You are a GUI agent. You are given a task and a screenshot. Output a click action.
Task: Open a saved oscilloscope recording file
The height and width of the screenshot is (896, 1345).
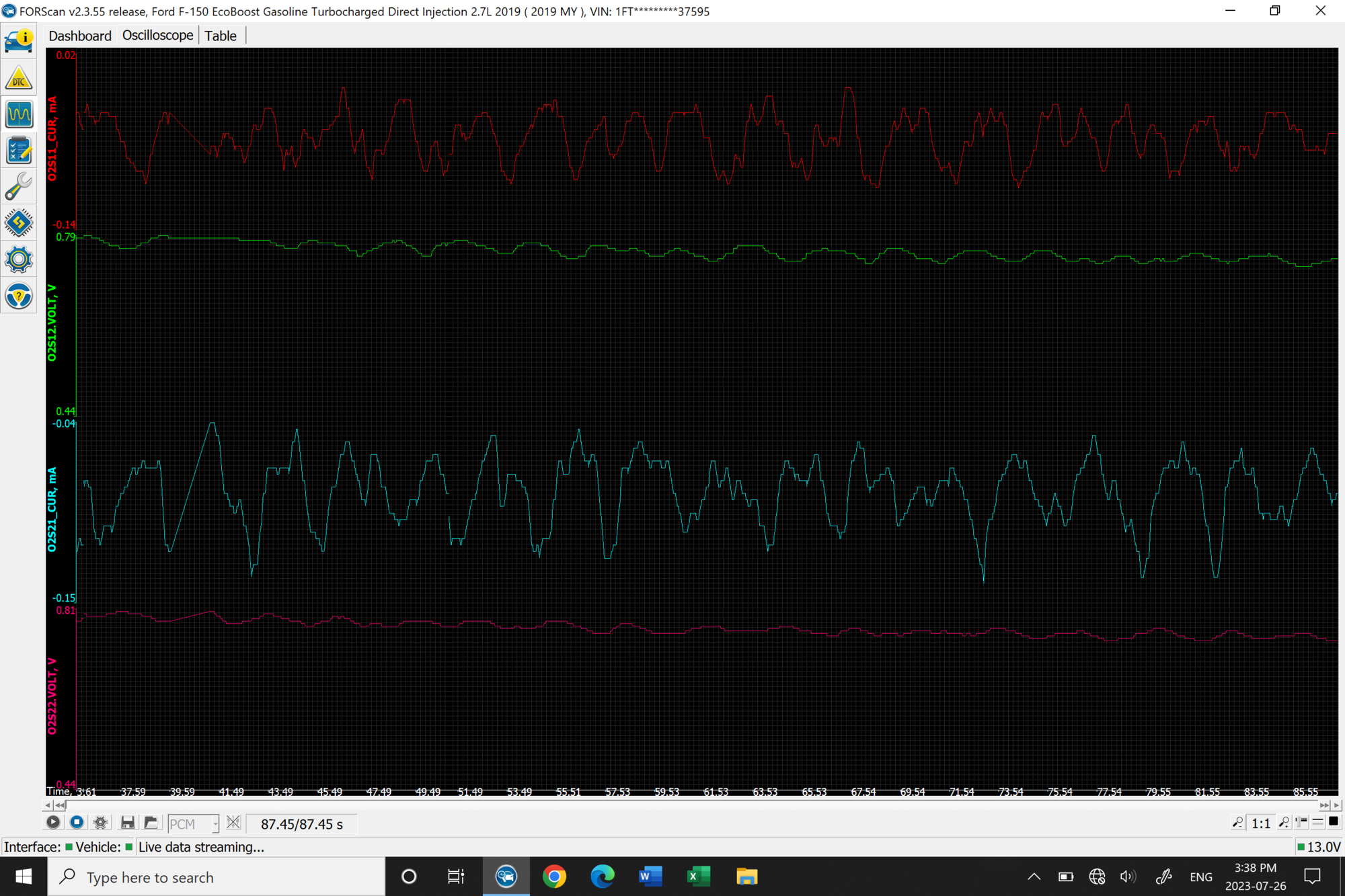click(x=151, y=822)
